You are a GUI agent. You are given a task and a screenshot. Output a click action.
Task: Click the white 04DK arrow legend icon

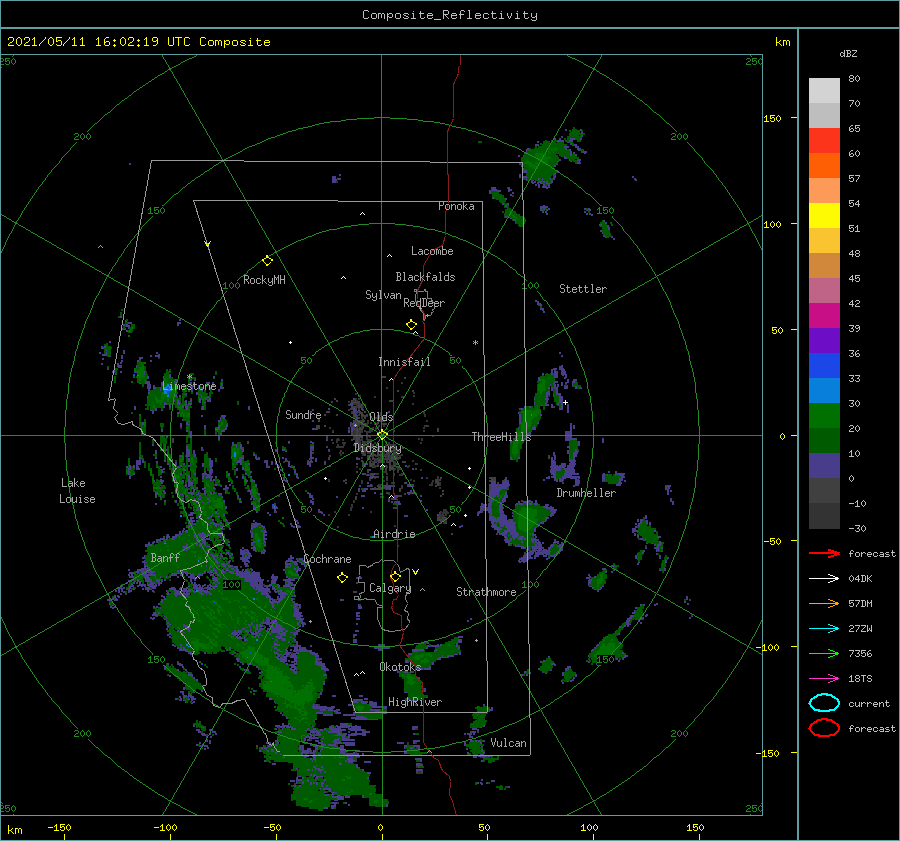[824, 579]
